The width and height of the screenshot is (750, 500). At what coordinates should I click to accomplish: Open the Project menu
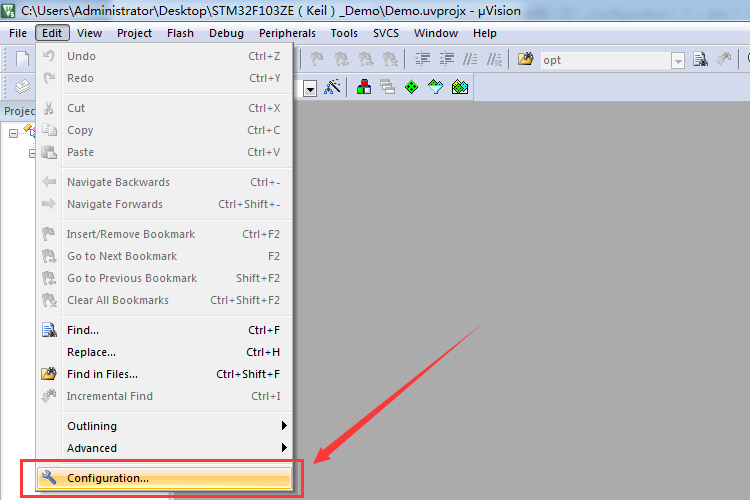134,33
